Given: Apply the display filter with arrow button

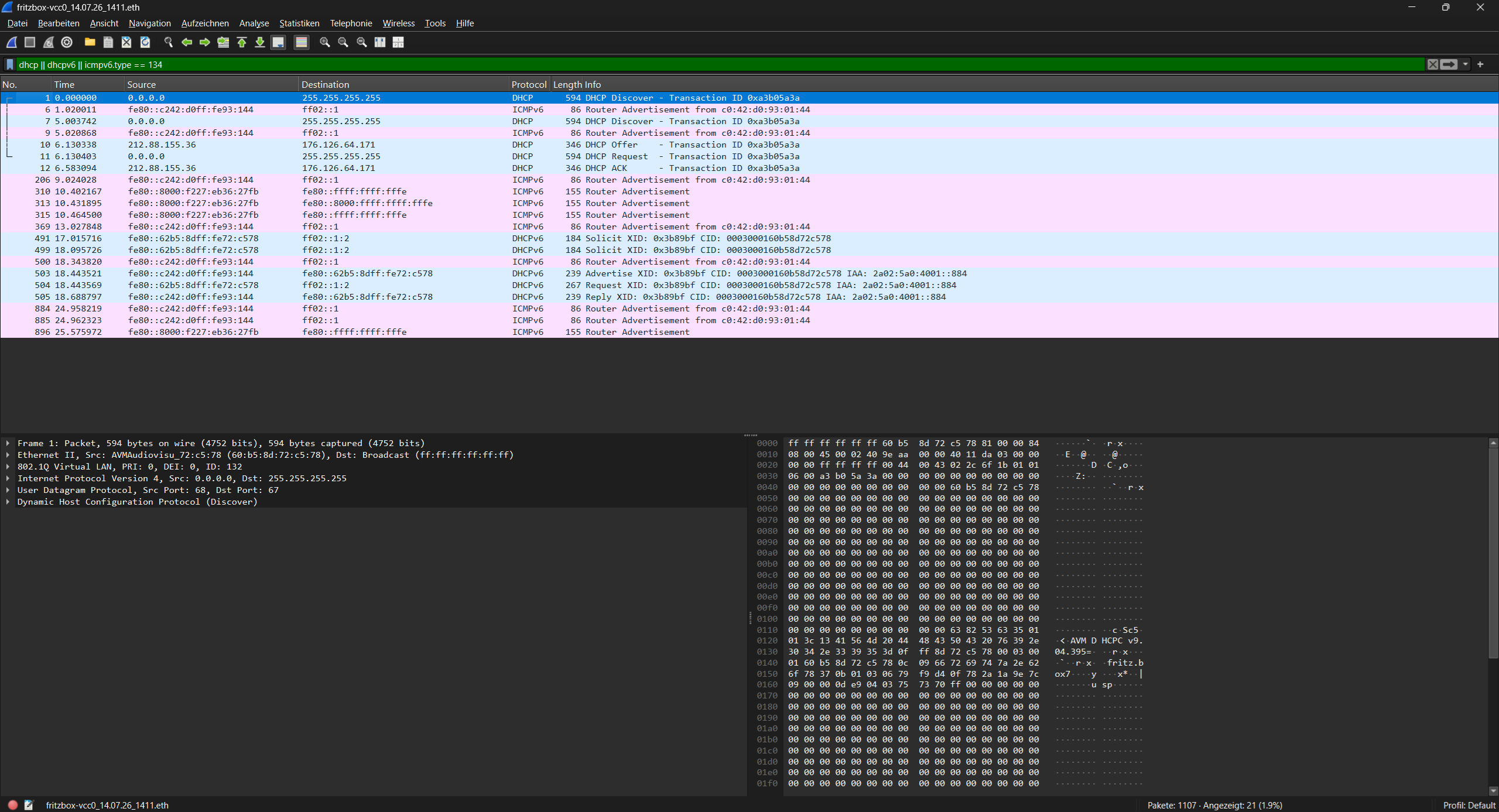Looking at the screenshot, I should (x=1449, y=64).
